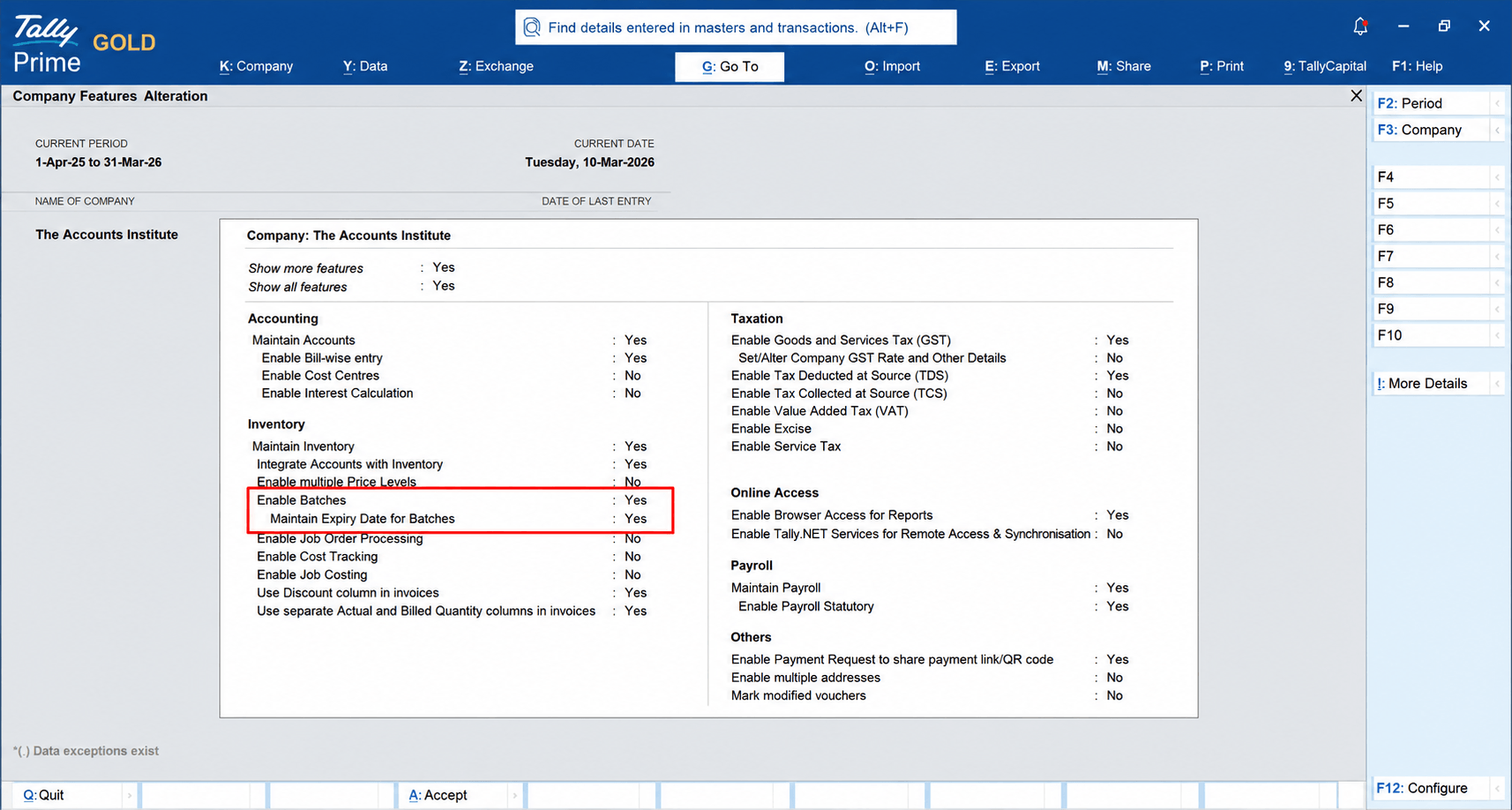Toggle Enable Browser Access for Reports value

pyautogui.click(x=1118, y=514)
